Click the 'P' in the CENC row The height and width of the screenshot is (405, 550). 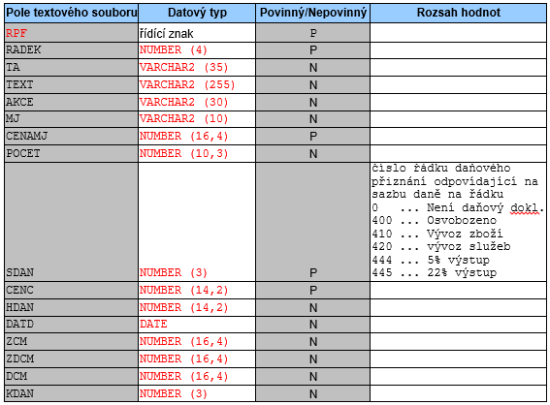coord(313,291)
